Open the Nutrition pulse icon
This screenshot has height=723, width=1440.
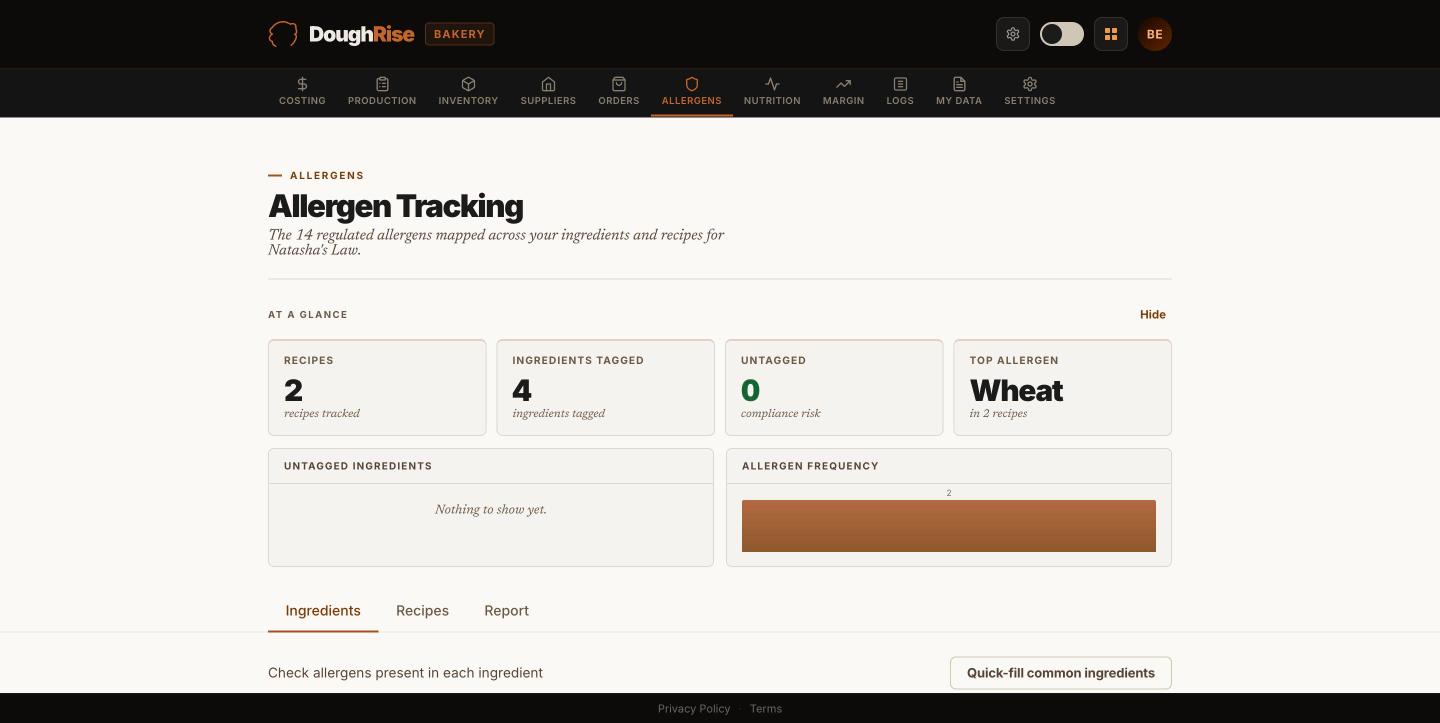coord(772,84)
